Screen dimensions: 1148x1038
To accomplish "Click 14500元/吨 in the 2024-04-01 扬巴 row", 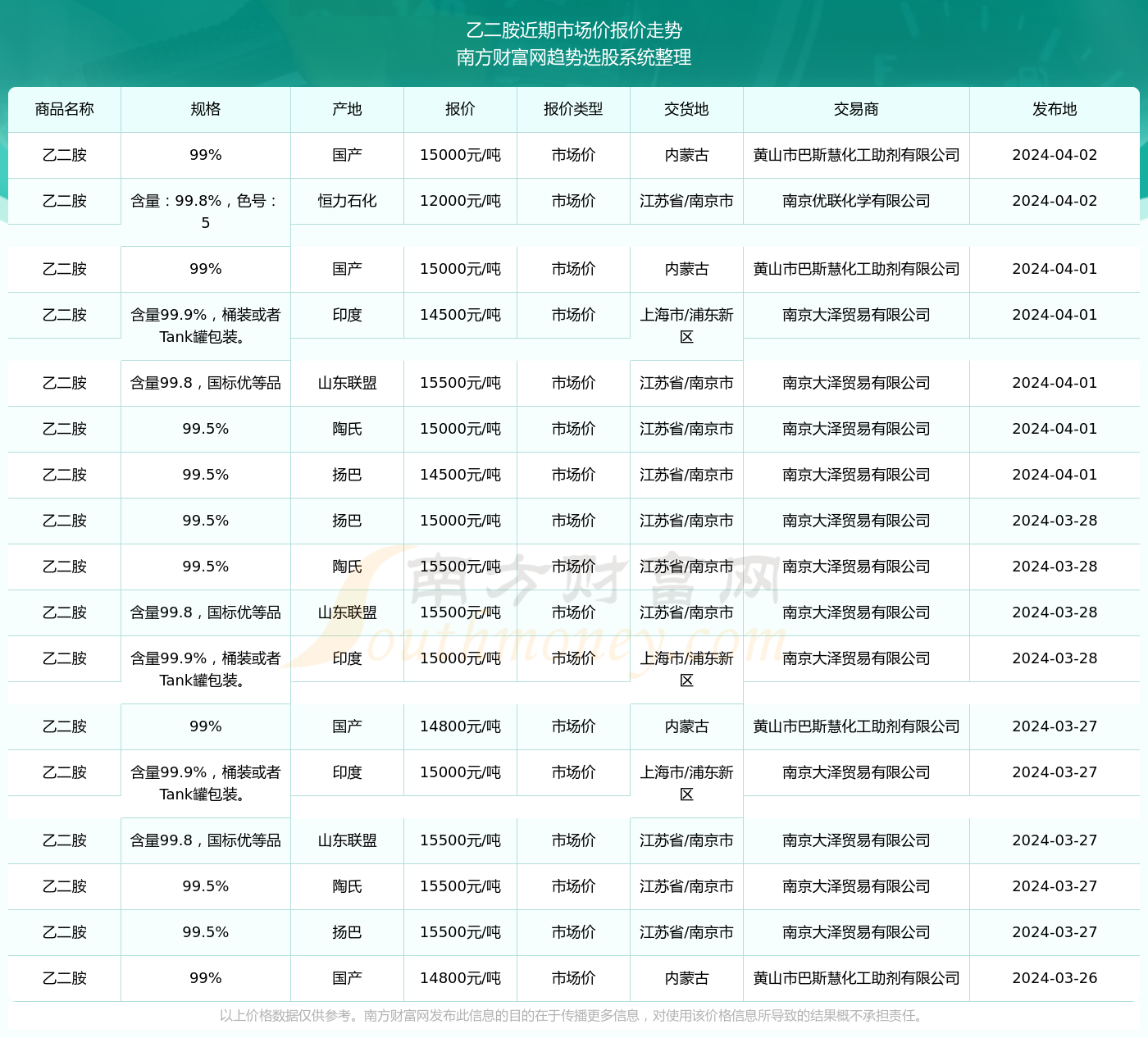I will click(460, 475).
